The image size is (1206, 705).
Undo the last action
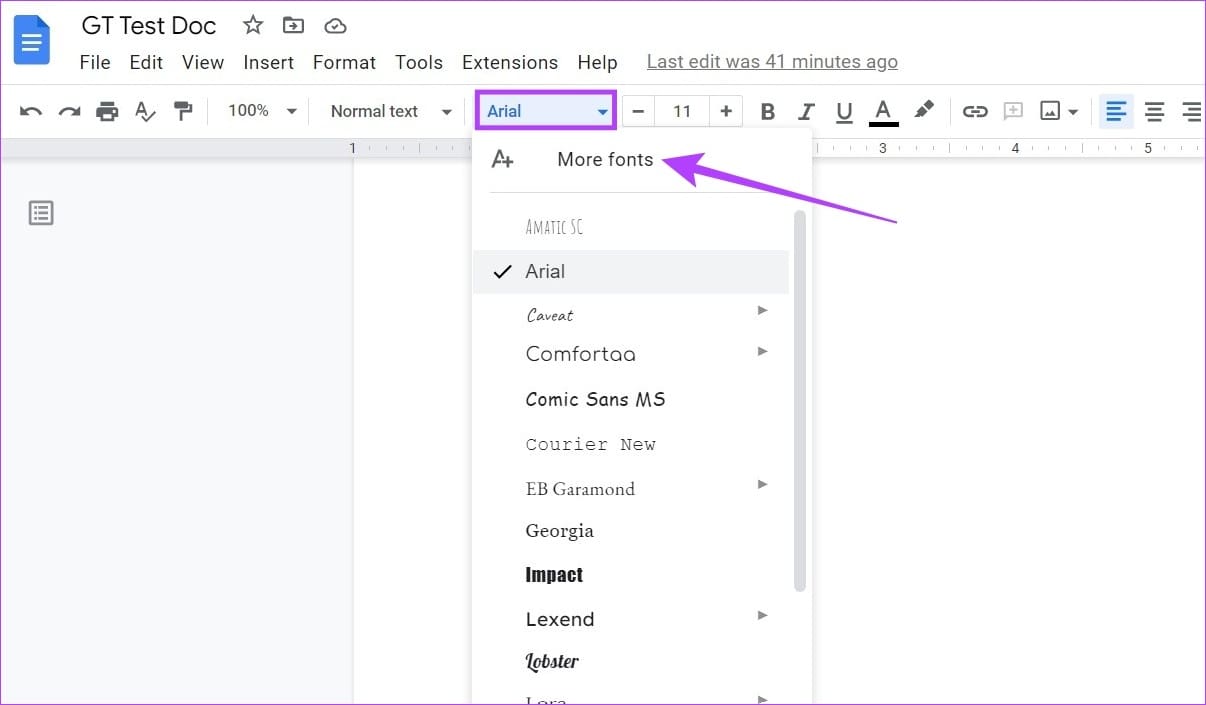pos(31,111)
